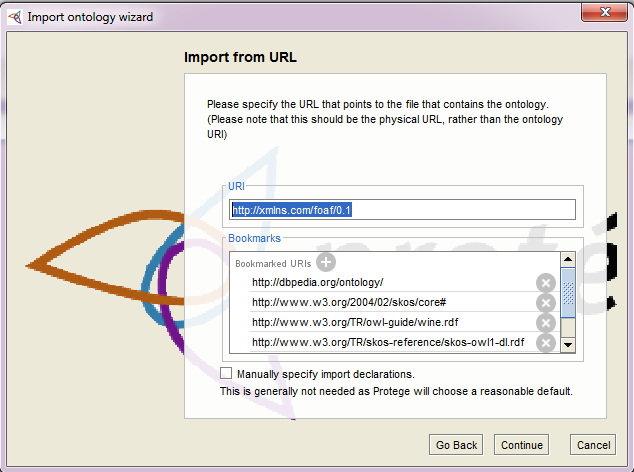Remove the dbpedia.org/ontology bookmark
Viewport: 634px width, 472px height.
point(545,283)
